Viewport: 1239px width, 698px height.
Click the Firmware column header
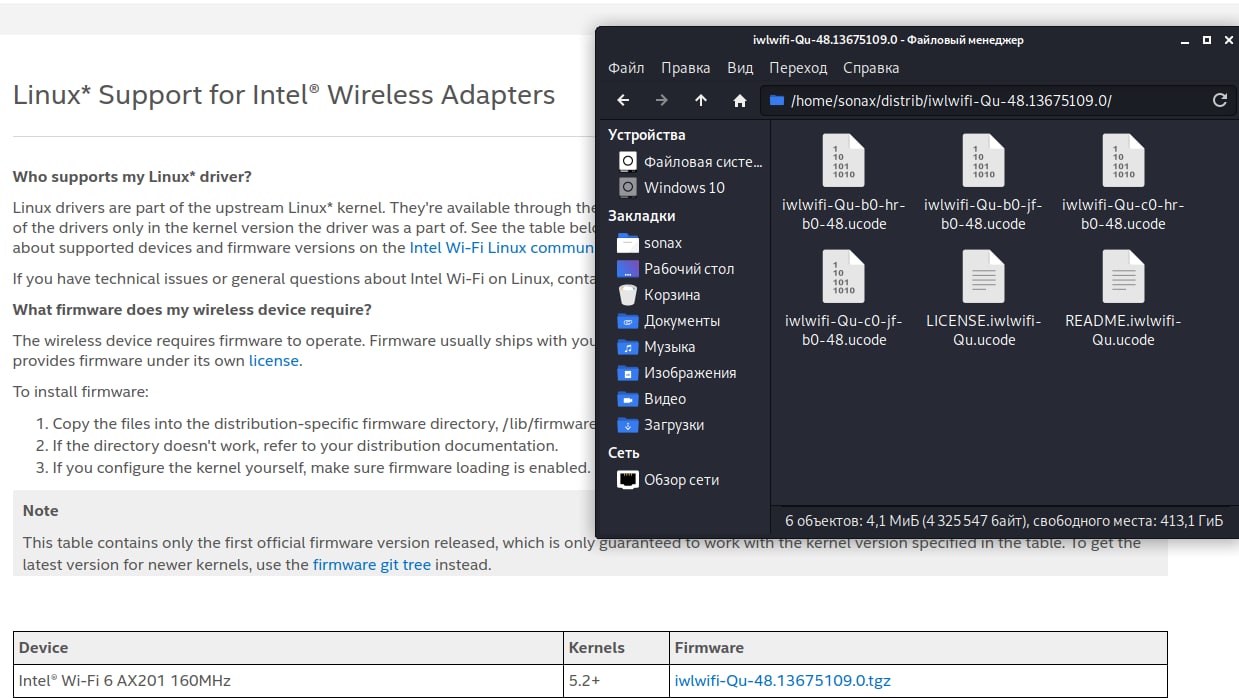pos(918,648)
